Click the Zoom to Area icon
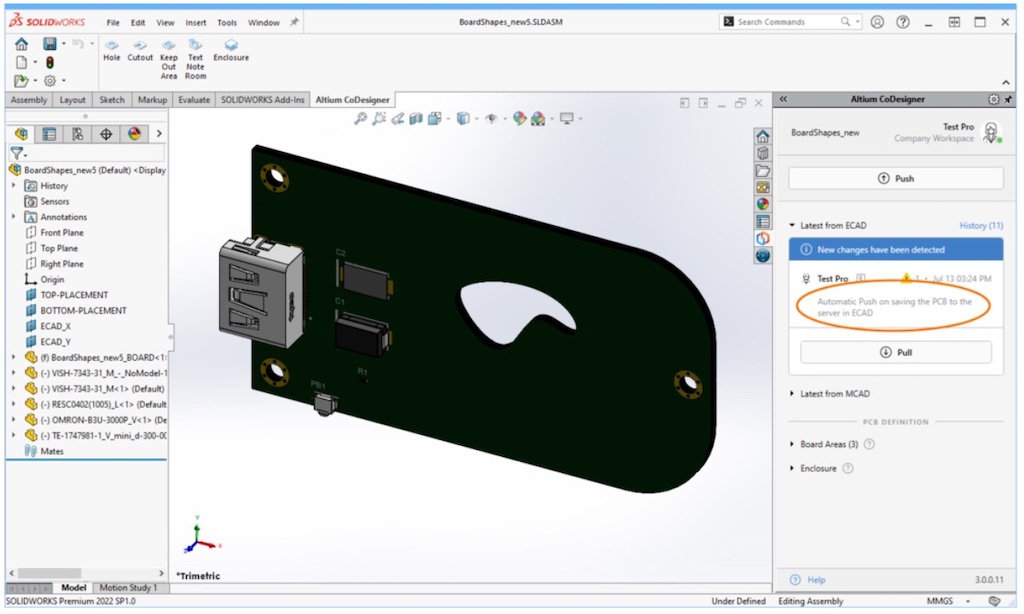 pyautogui.click(x=379, y=119)
